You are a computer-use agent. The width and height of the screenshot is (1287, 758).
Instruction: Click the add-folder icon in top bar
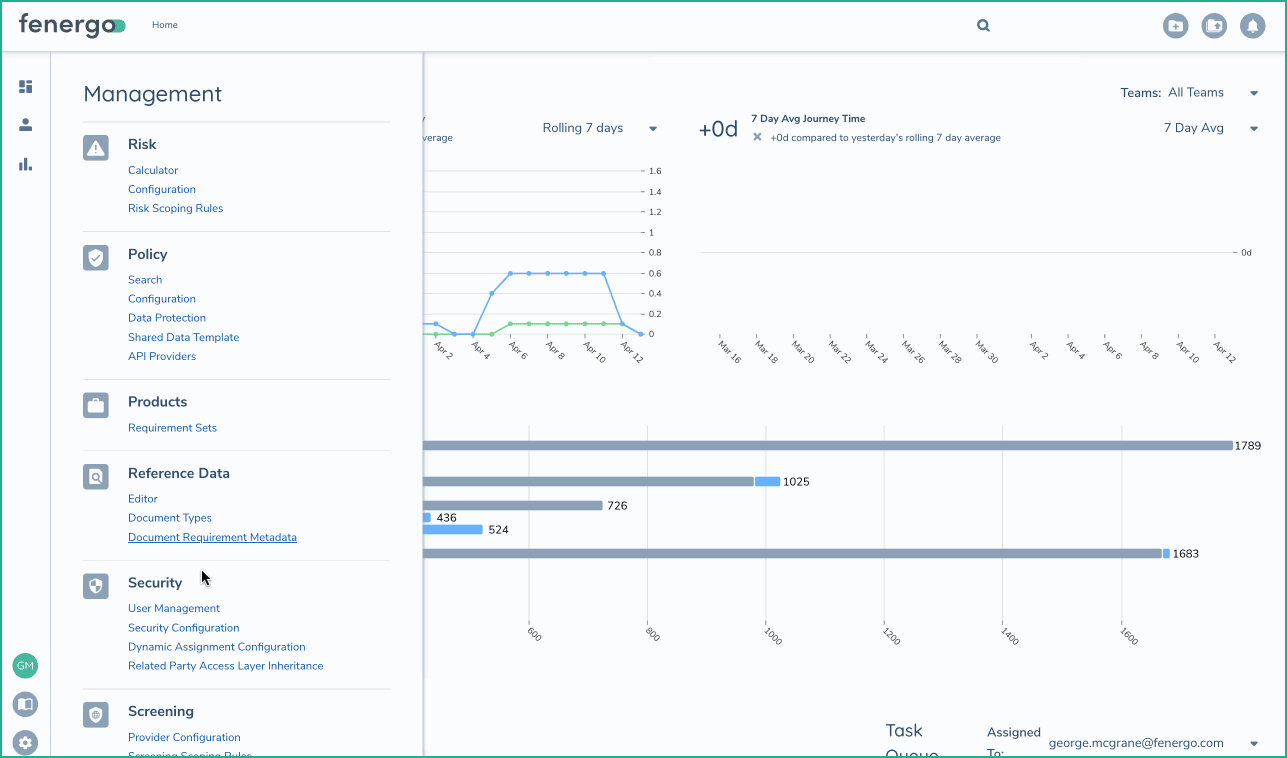point(1176,26)
